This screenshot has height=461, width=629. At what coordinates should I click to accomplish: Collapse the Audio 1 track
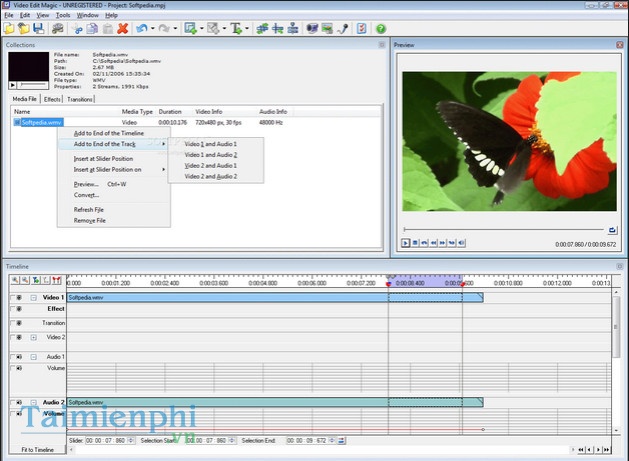point(34,357)
